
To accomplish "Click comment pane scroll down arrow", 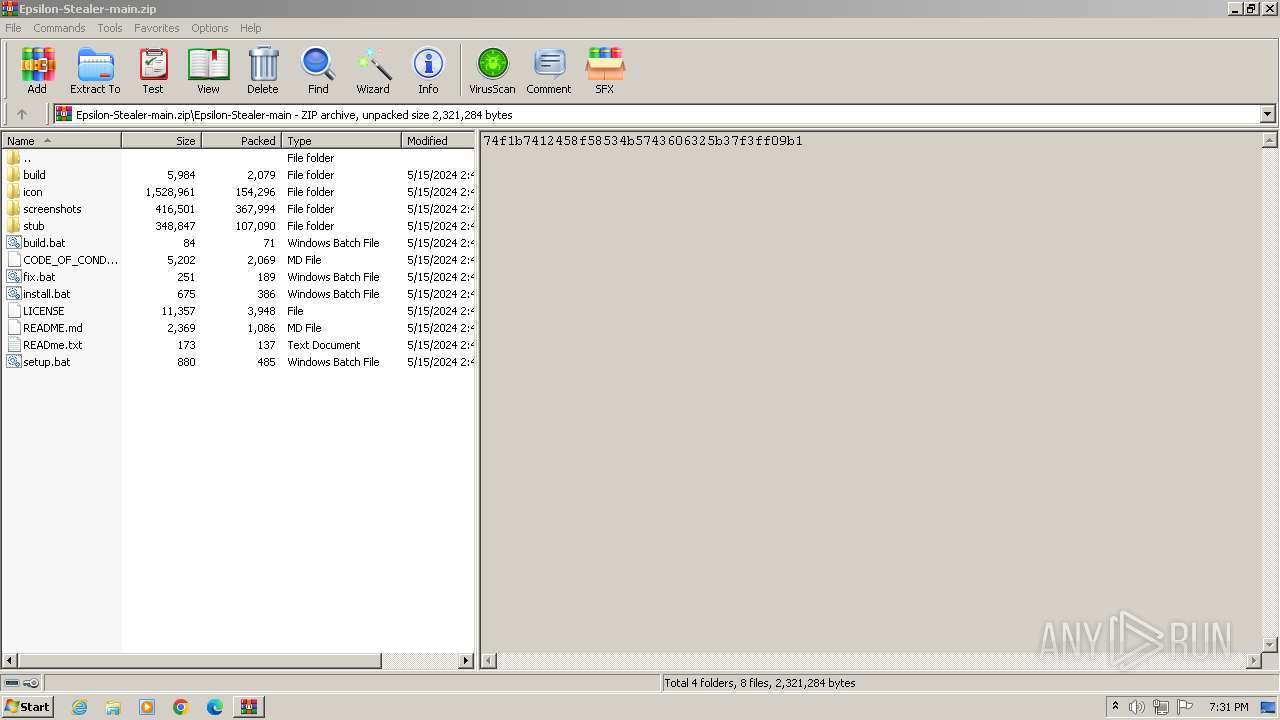I will pyautogui.click(x=1270, y=645).
